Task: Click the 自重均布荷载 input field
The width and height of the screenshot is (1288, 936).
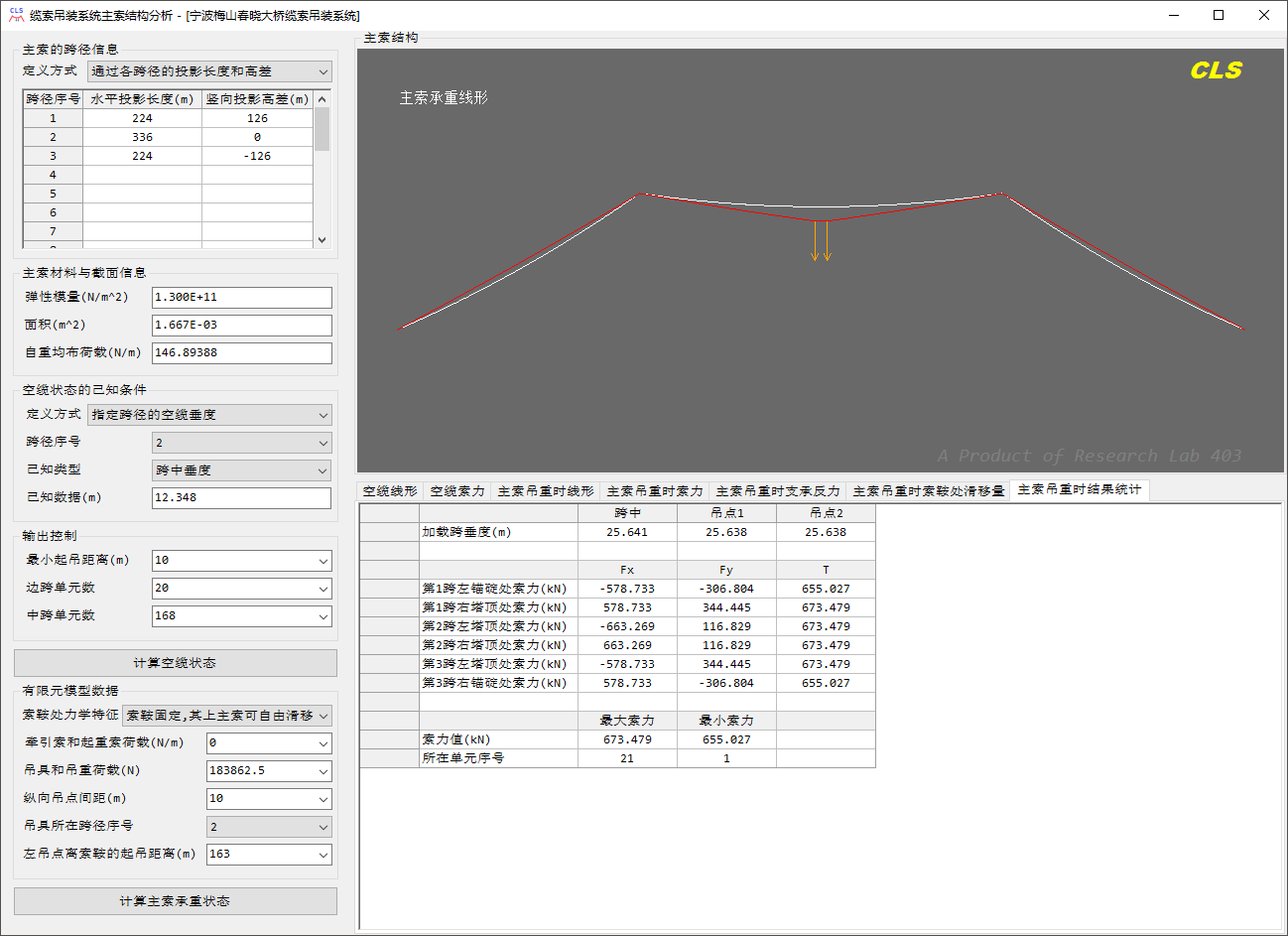Action: [242, 353]
